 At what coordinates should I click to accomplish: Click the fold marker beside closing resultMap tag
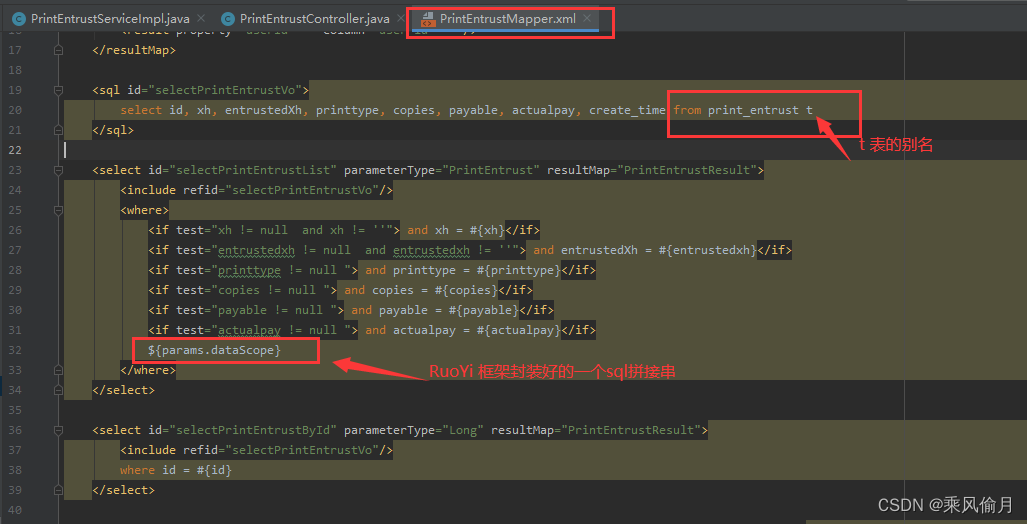[x=58, y=50]
